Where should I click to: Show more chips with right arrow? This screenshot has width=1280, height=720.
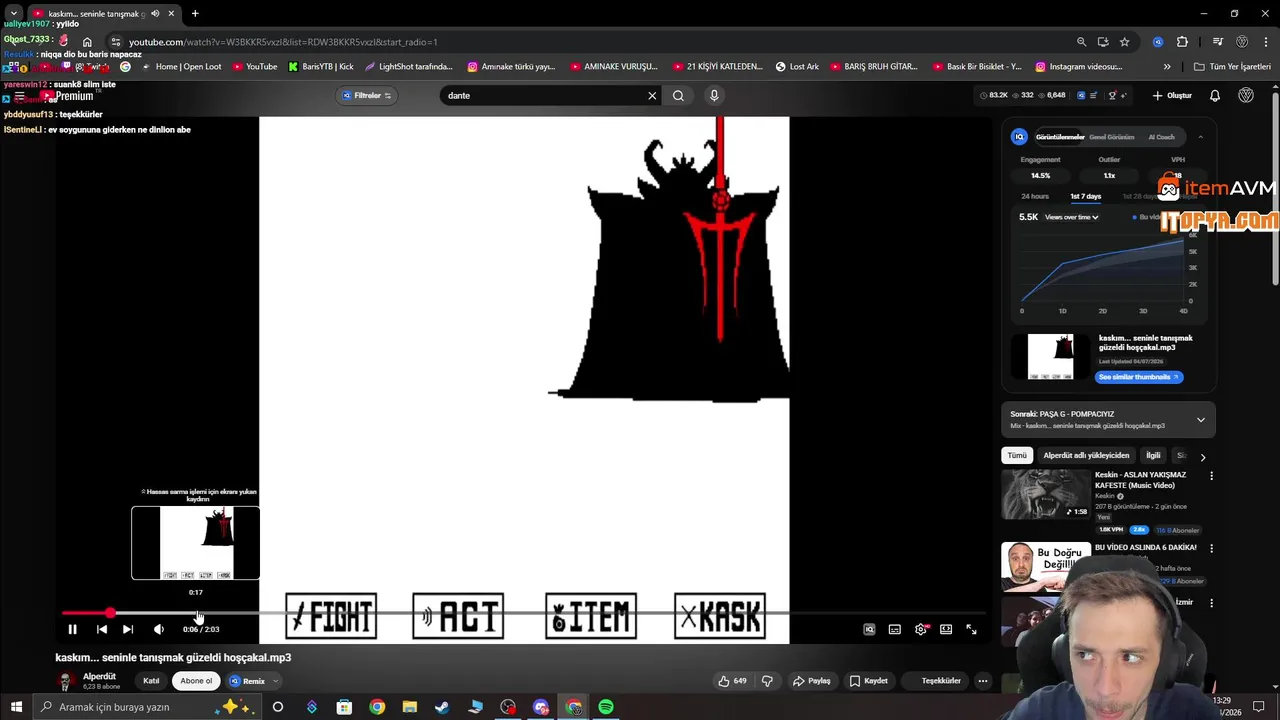click(1203, 457)
